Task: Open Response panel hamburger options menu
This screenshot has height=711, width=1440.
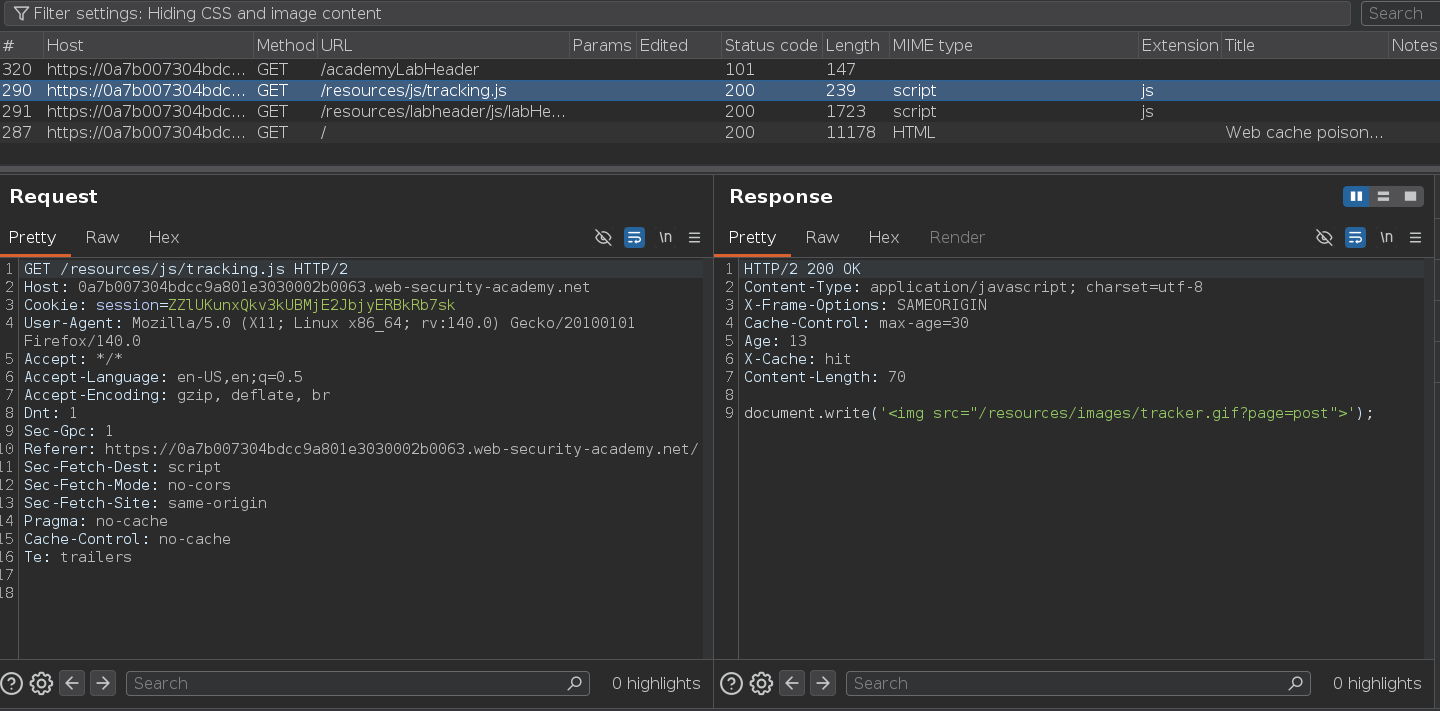Action: [x=1415, y=237]
